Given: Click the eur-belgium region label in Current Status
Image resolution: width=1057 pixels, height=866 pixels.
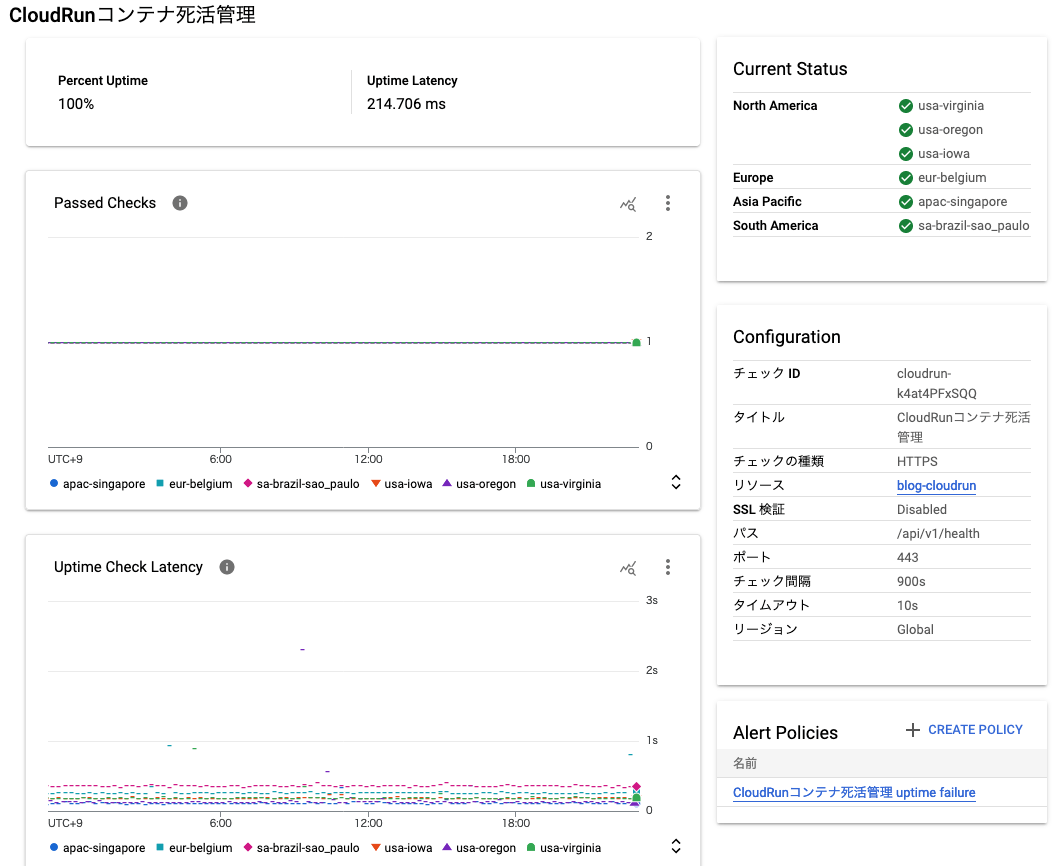Looking at the screenshot, I should (952, 178).
